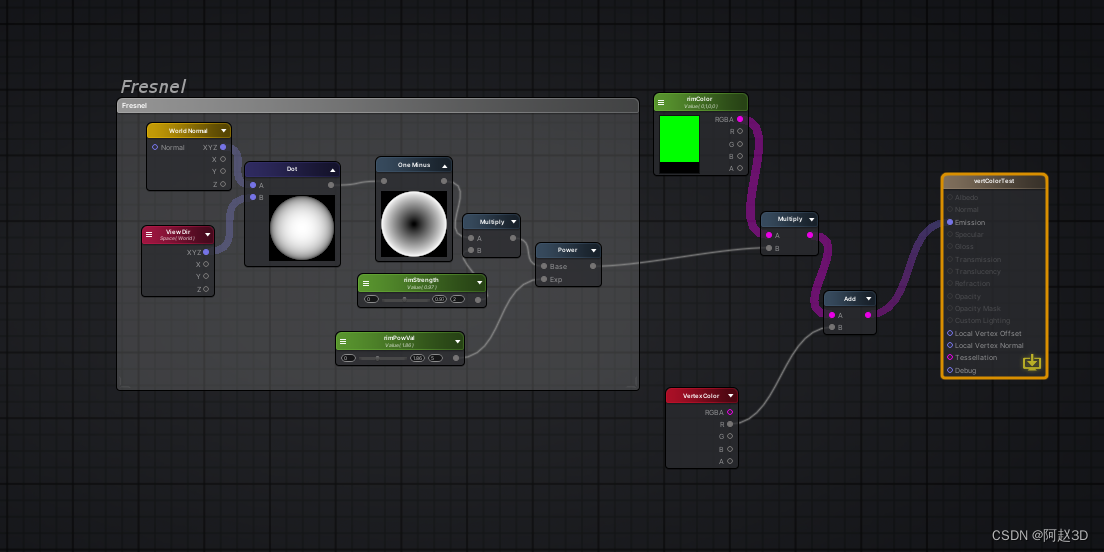Expand the World Normal node arrow
Screen dimensions: 1104x552
pyautogui.click(x=223, y=131)
